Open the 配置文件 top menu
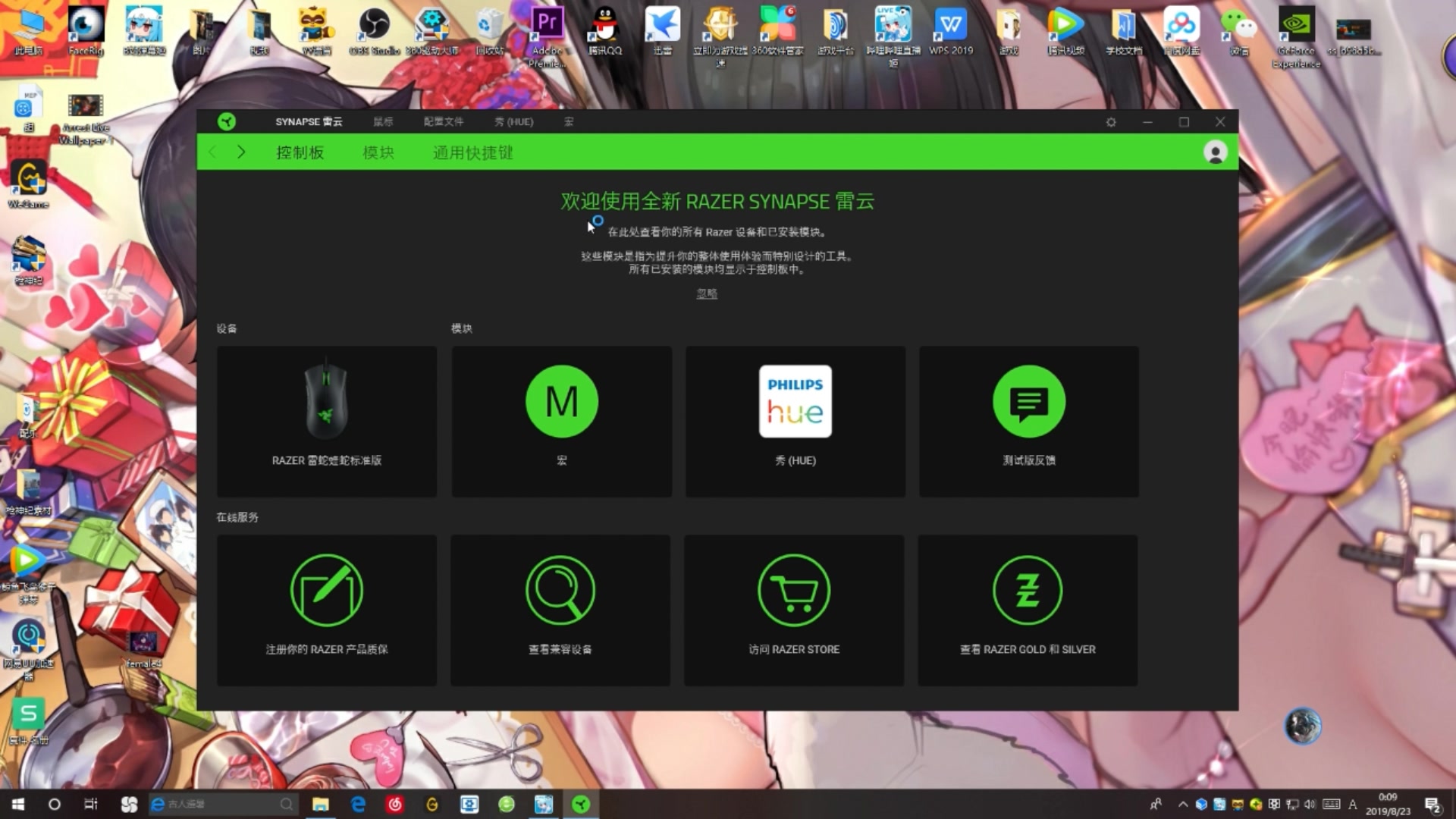1456x819 pixels. [x=444, y=121]
